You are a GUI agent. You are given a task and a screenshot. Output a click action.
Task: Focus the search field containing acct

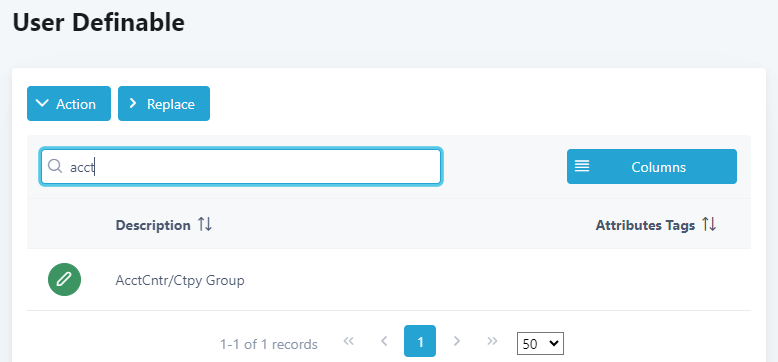click(241, 167)
